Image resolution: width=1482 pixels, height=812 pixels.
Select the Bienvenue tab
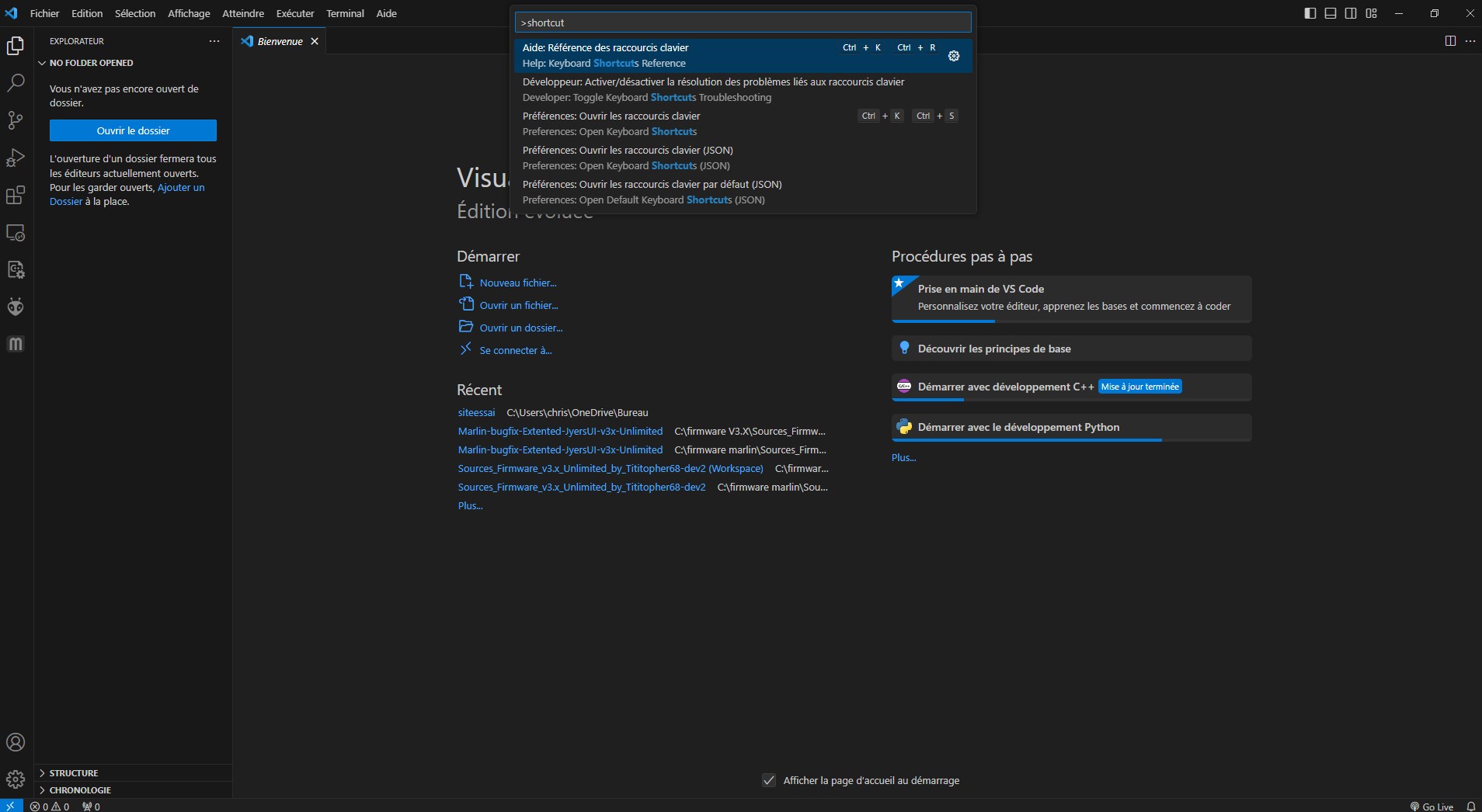[x=280, y=41]
